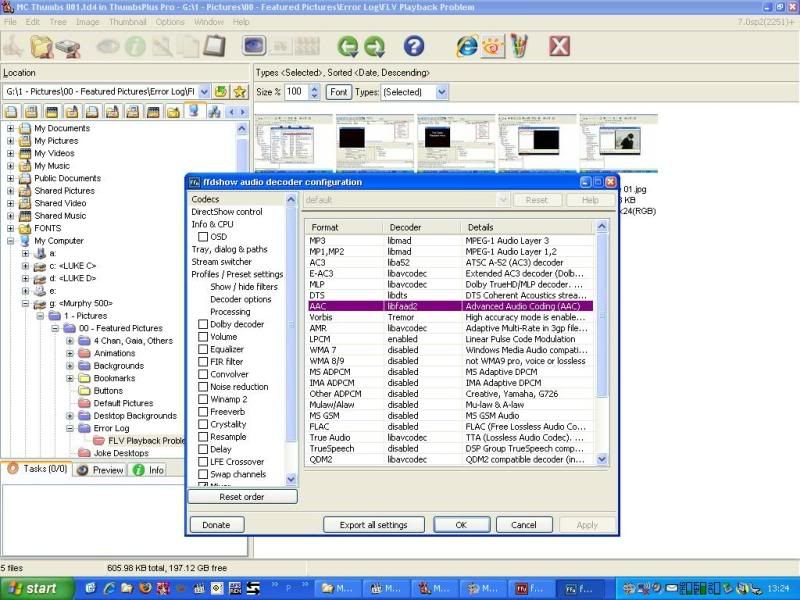800x600 pixels.
Task: Enable the FIR filter checkbox
Action: (x=203, y=362)
